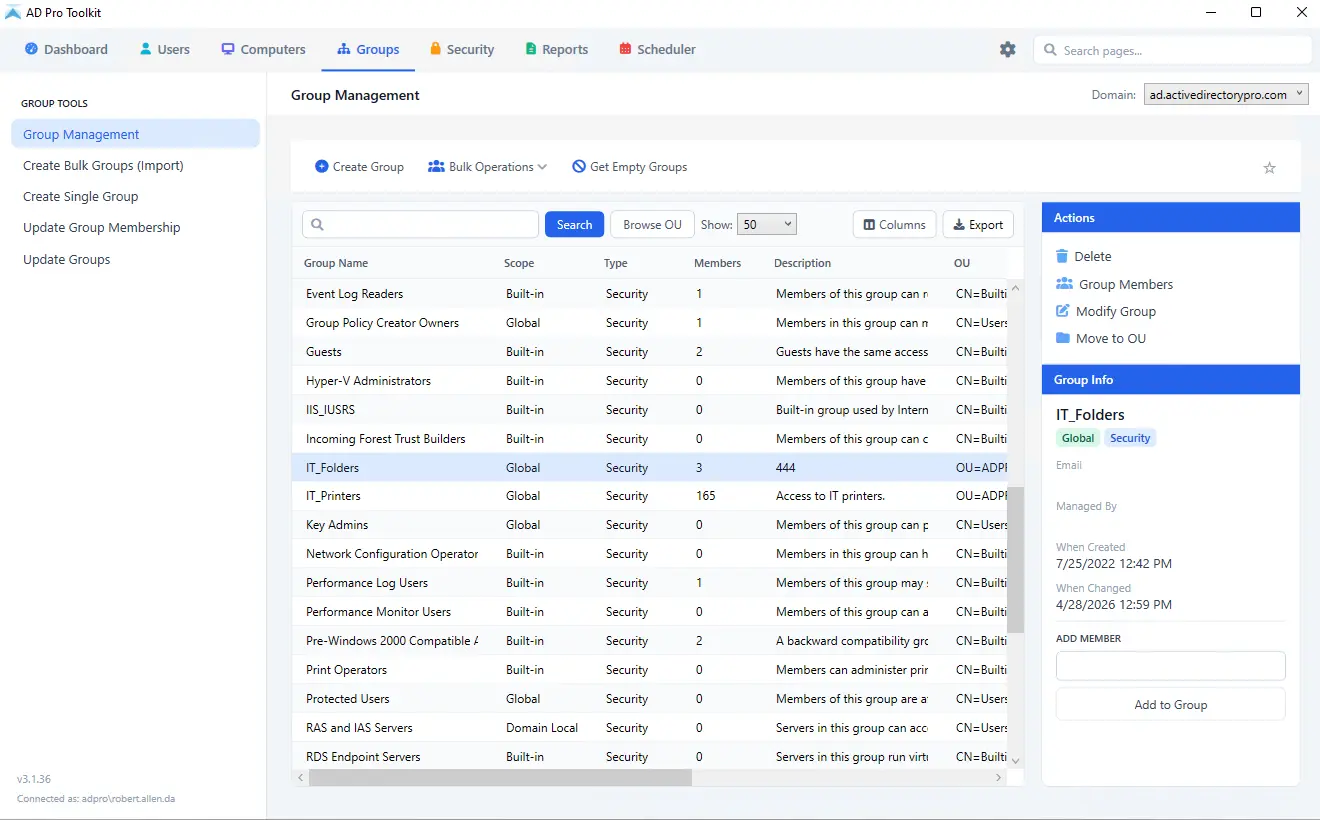
Task: Expand the Bulk Operations menu
Action: point(488,167)
